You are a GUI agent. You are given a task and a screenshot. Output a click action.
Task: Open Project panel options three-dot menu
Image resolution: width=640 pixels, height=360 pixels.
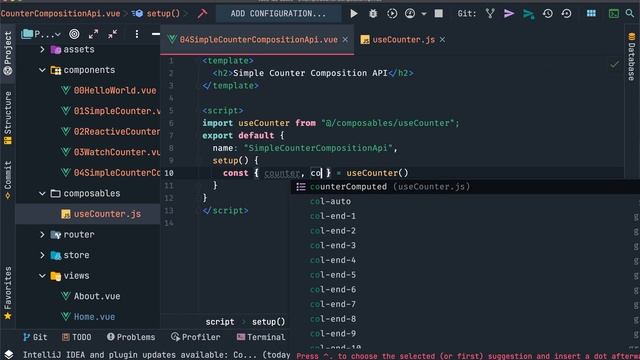pyautogui.click(x=137, y=34)
